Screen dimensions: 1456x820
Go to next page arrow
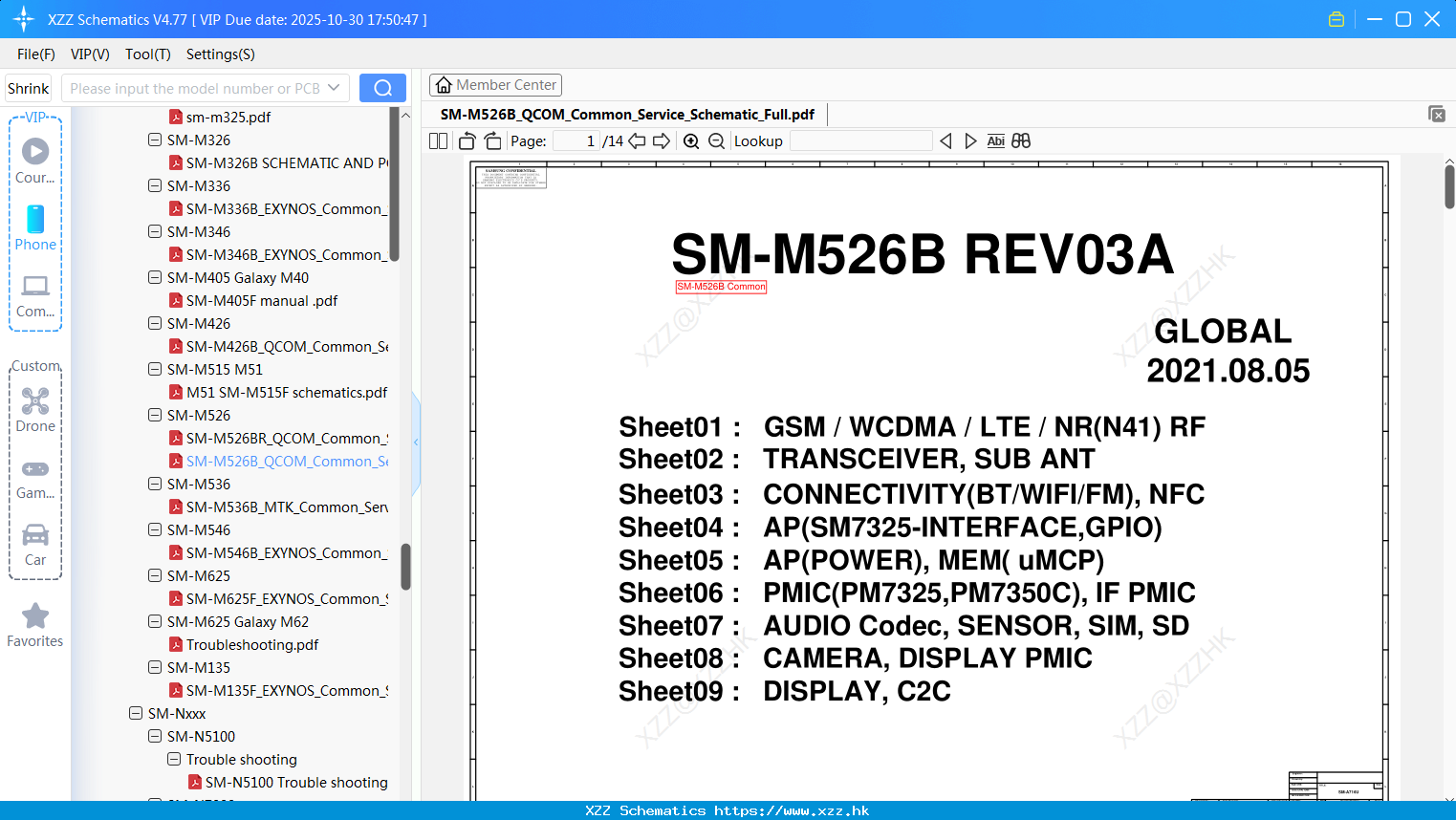click(662, 140)
